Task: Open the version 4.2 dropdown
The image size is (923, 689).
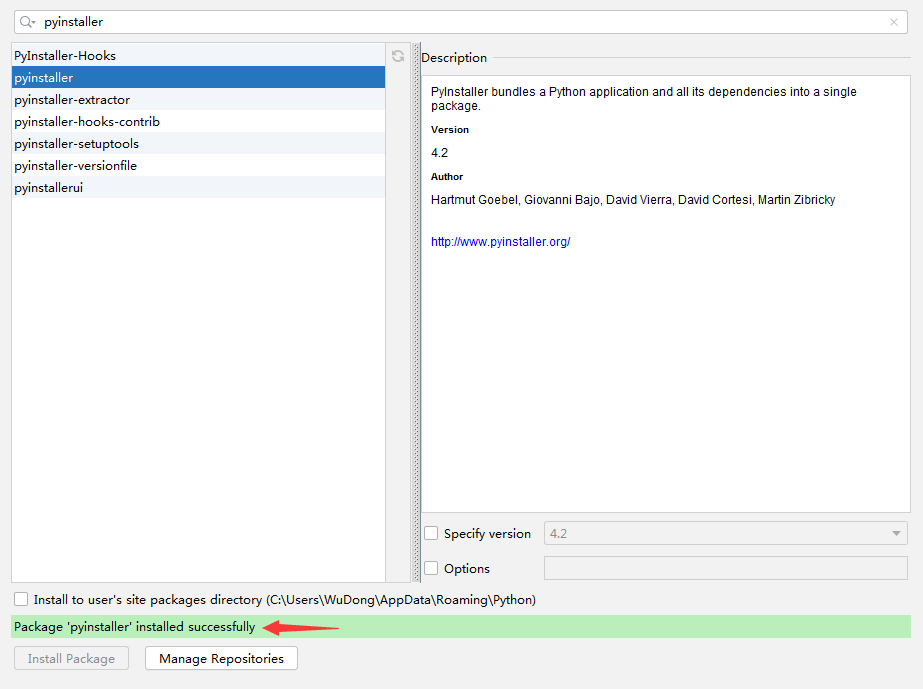Action: [725, 534]
